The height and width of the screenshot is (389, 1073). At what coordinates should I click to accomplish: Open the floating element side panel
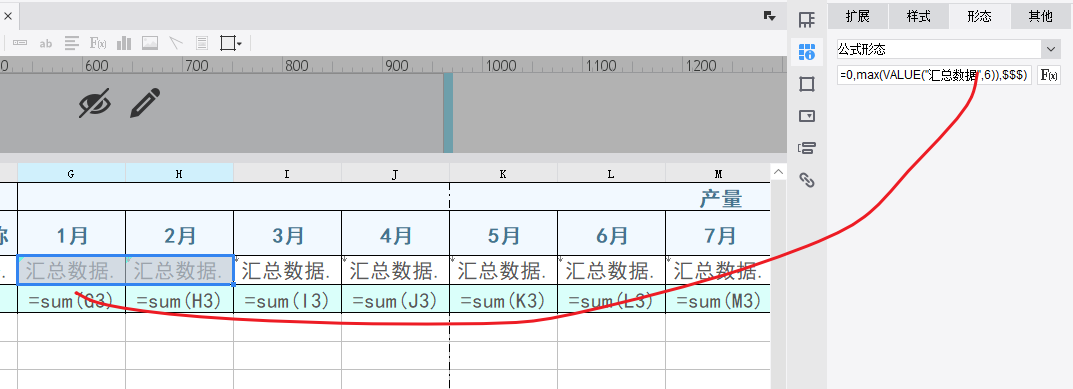tap(807, 84)
